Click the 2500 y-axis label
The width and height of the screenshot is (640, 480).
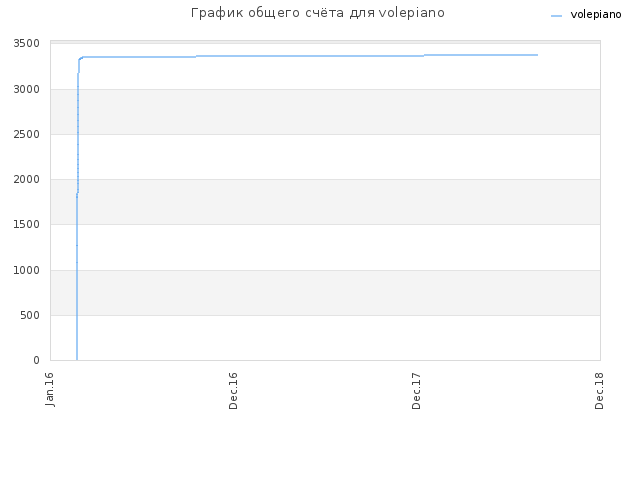[x=27, y=134]
